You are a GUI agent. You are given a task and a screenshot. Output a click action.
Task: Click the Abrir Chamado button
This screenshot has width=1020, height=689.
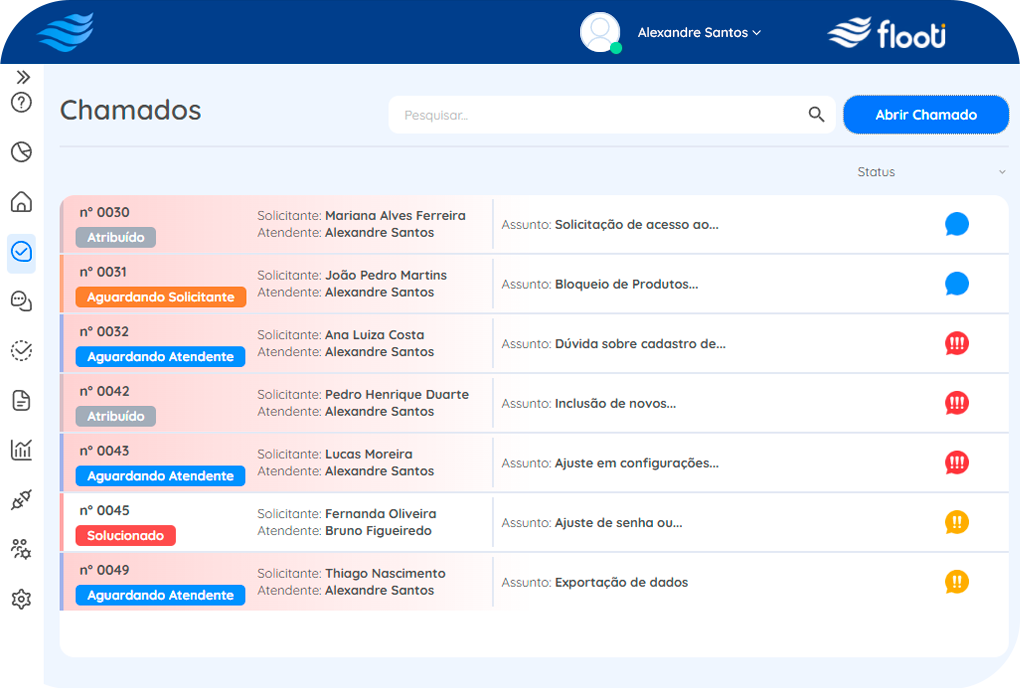pos(925,115)
